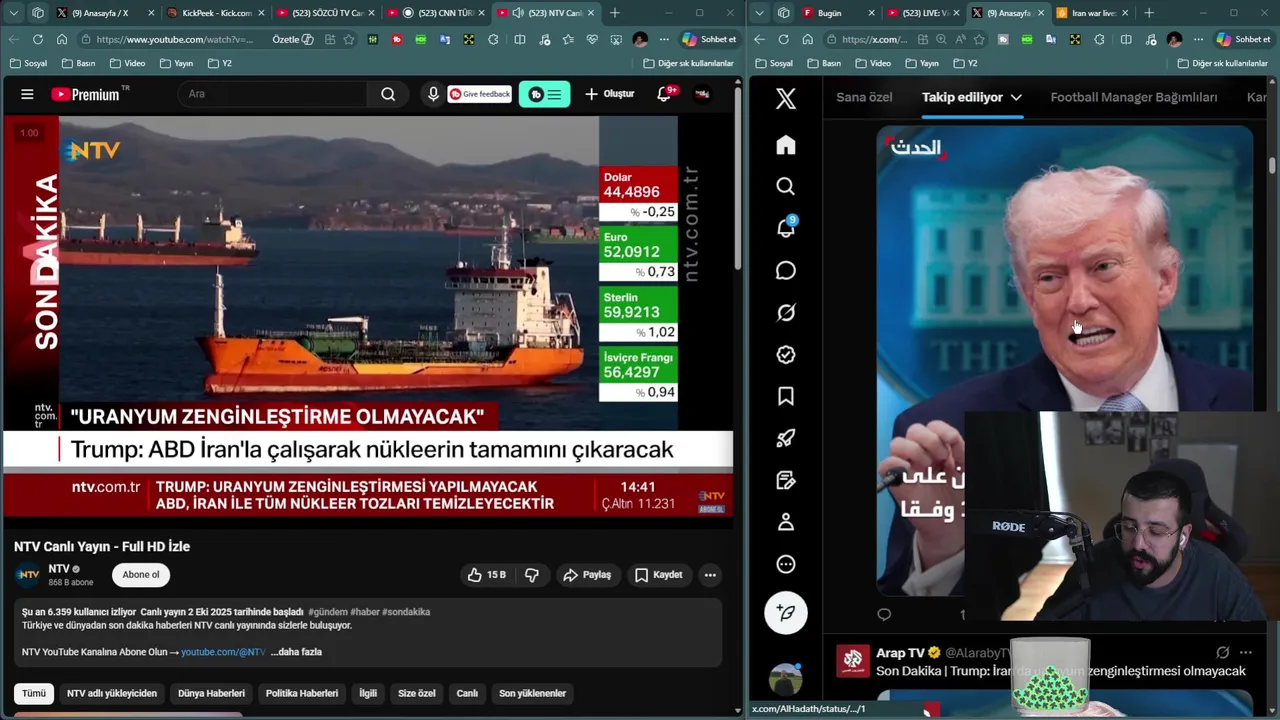This screenshot has width=1280, height=720.
Task: Mute the NTV tab via speaker icon
Action: tap(517, 13)
